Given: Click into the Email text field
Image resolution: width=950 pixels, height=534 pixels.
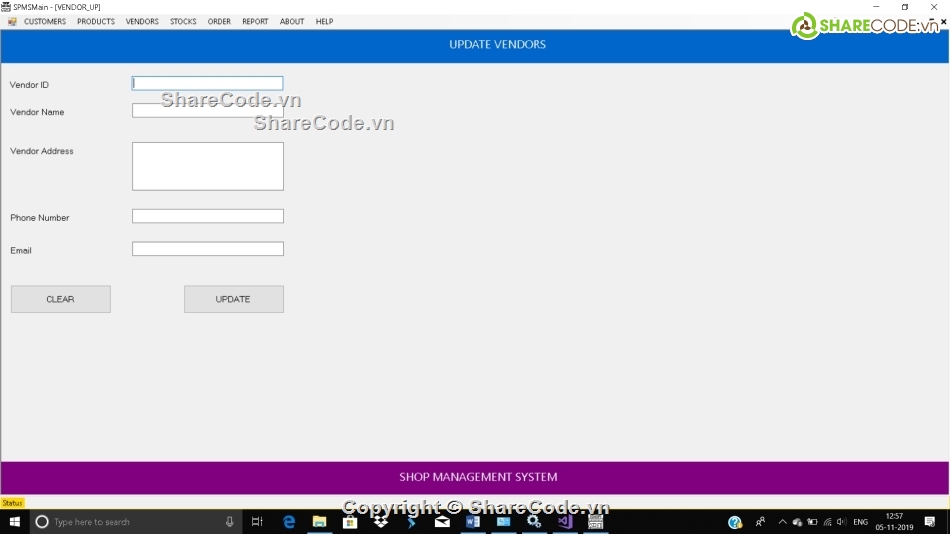Looking at the screenshot, I should (208, 249).
